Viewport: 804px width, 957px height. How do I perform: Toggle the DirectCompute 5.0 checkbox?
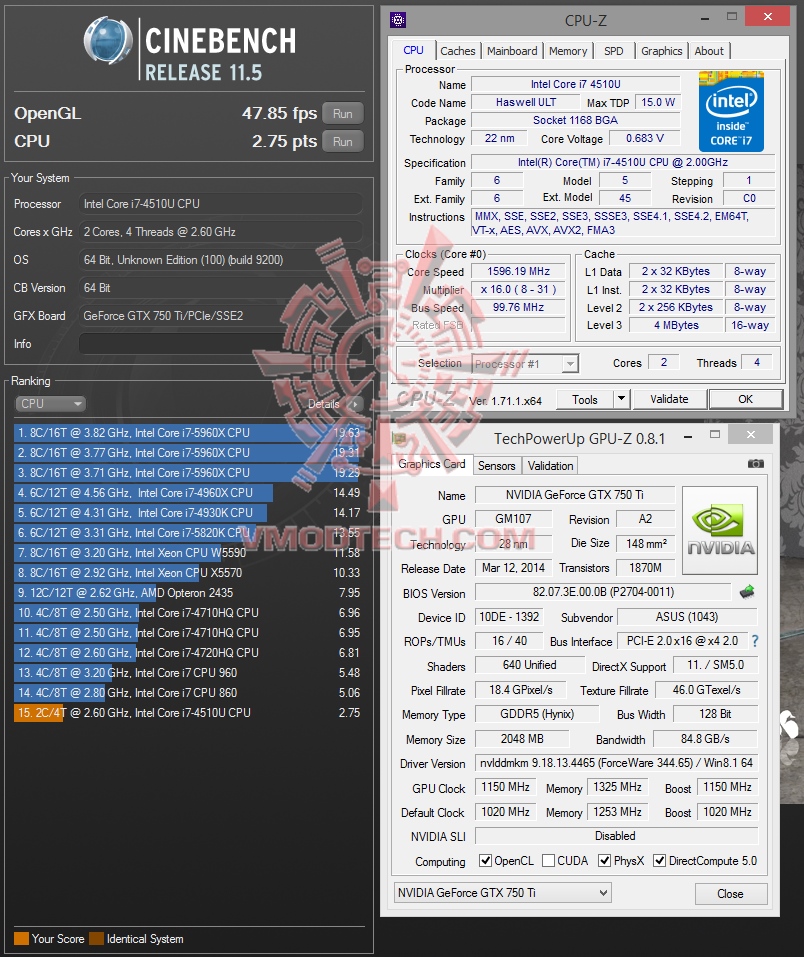pyautogui.click(x=659, y=861)
